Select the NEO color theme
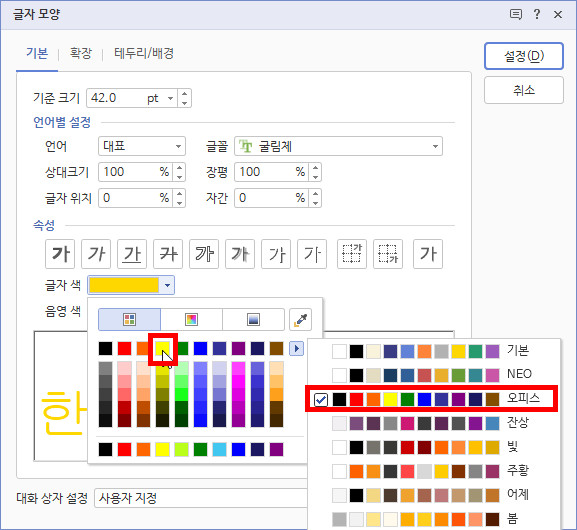 [x=433, y=374]
